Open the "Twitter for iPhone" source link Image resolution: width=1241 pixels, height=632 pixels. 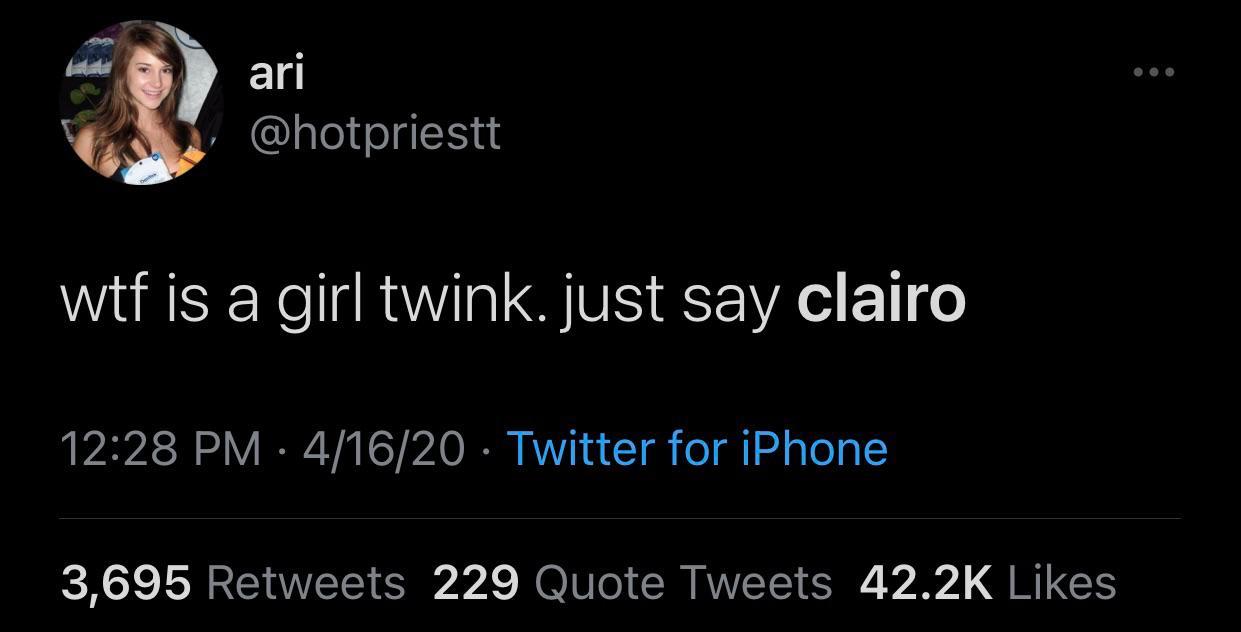pyautogui.click(x=697, y=448)
